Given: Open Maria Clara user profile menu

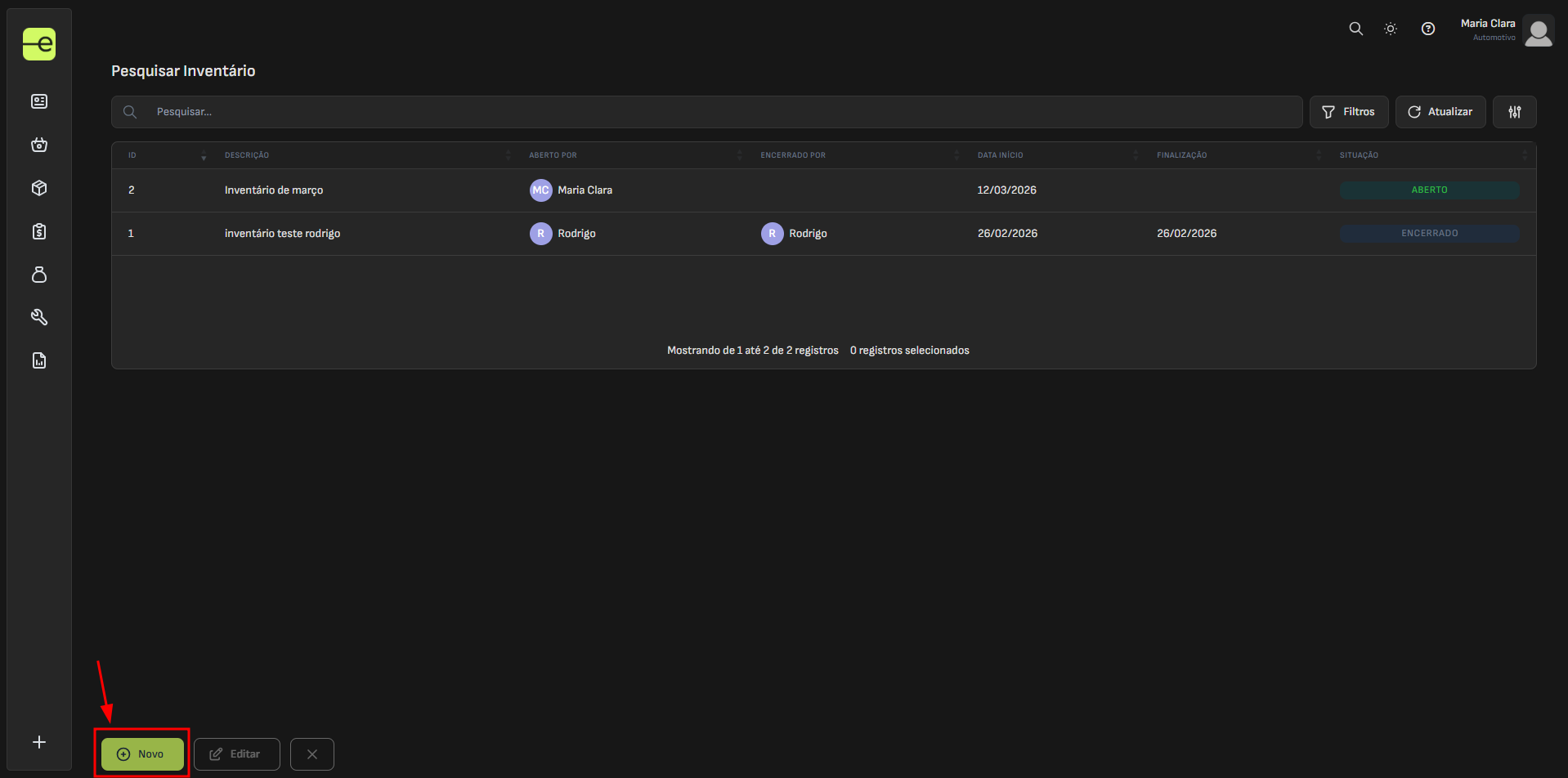Looking at the screenshot, I should pos(1506,30).
